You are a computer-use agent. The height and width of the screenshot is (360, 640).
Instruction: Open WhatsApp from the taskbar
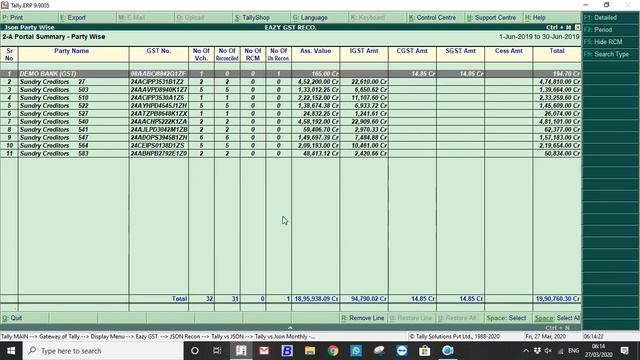356,351
